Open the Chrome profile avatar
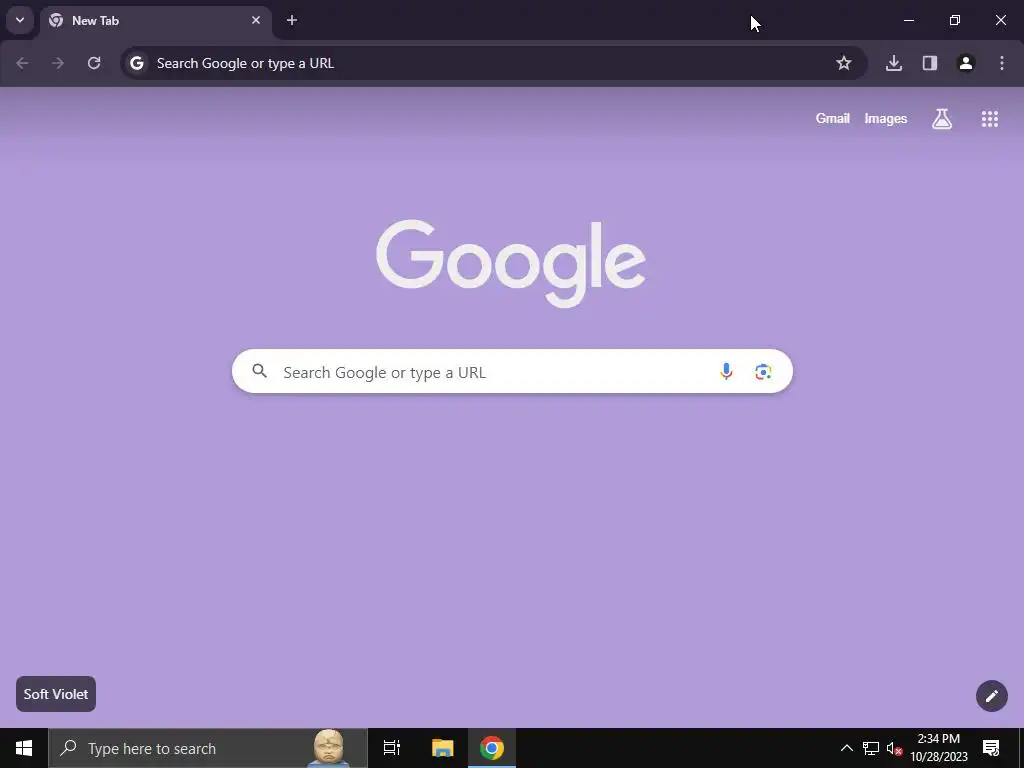Screen dimensions: 1024x768 pyautogui.click(x=966, y=63)
